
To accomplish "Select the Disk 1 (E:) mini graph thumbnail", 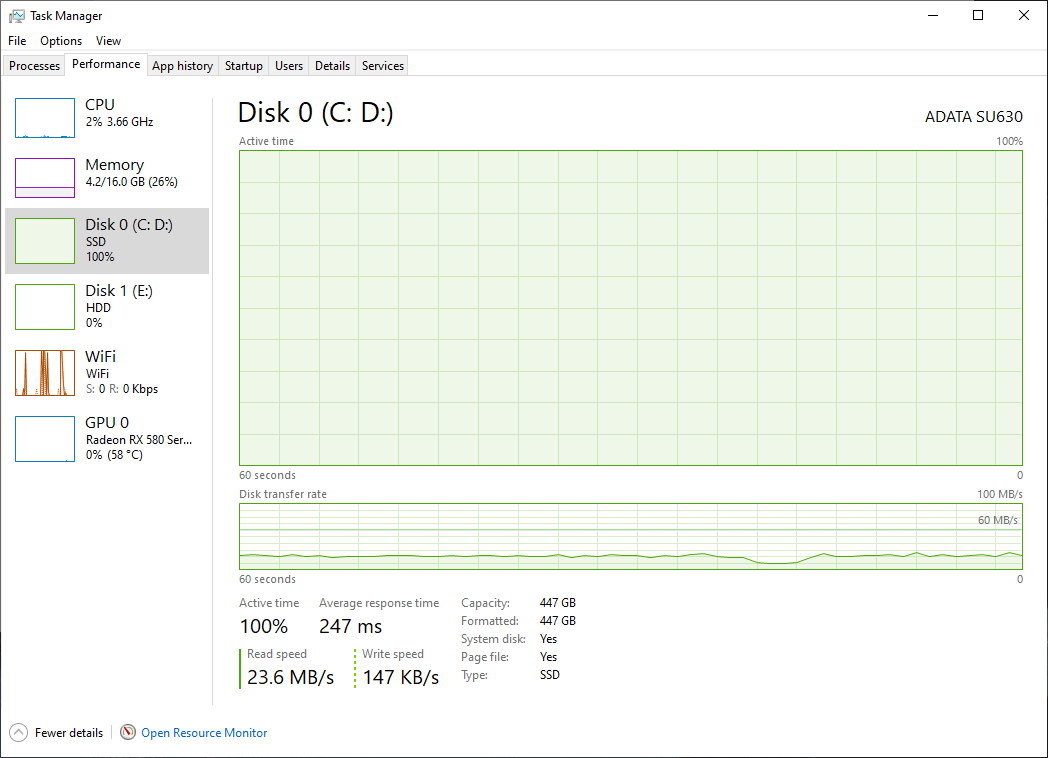I will click(45, 307).
